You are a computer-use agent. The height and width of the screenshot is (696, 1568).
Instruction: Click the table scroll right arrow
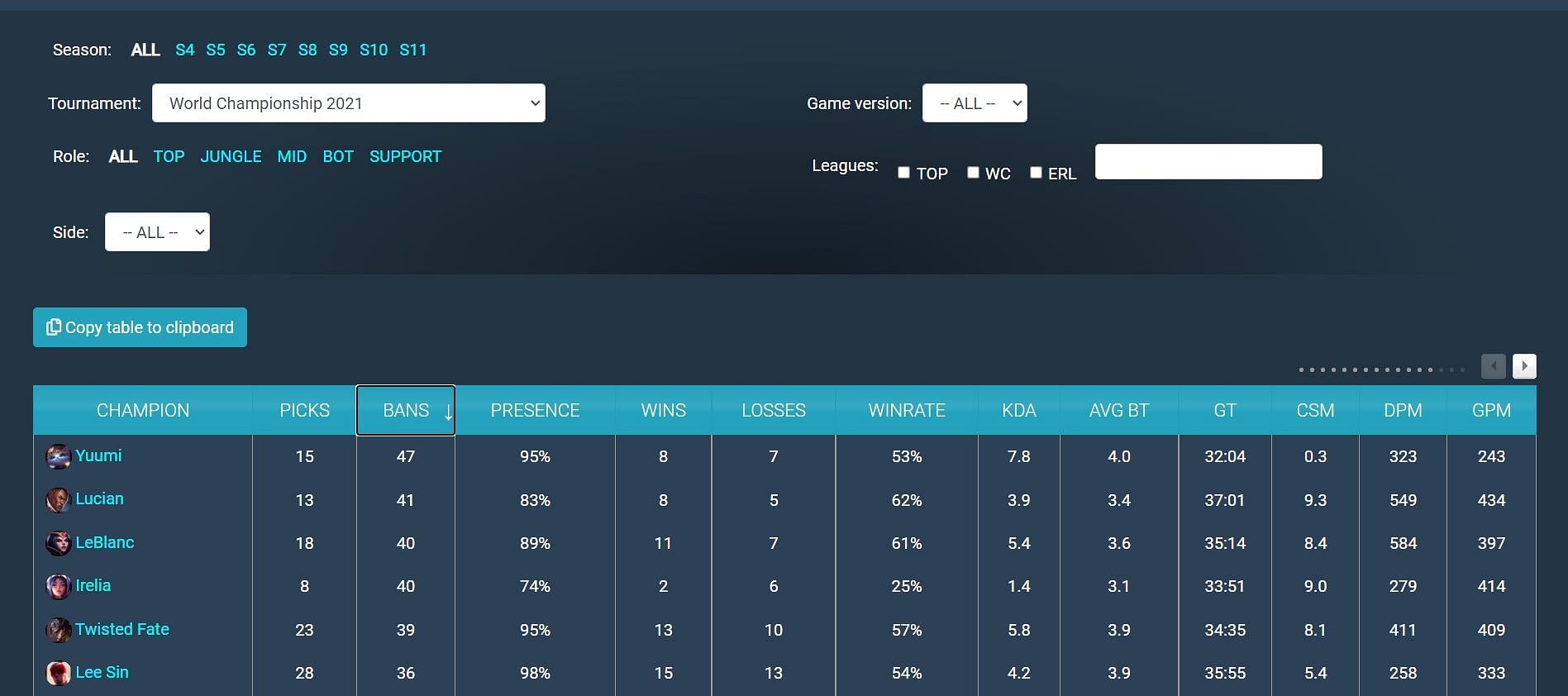tap(1524, 365)
